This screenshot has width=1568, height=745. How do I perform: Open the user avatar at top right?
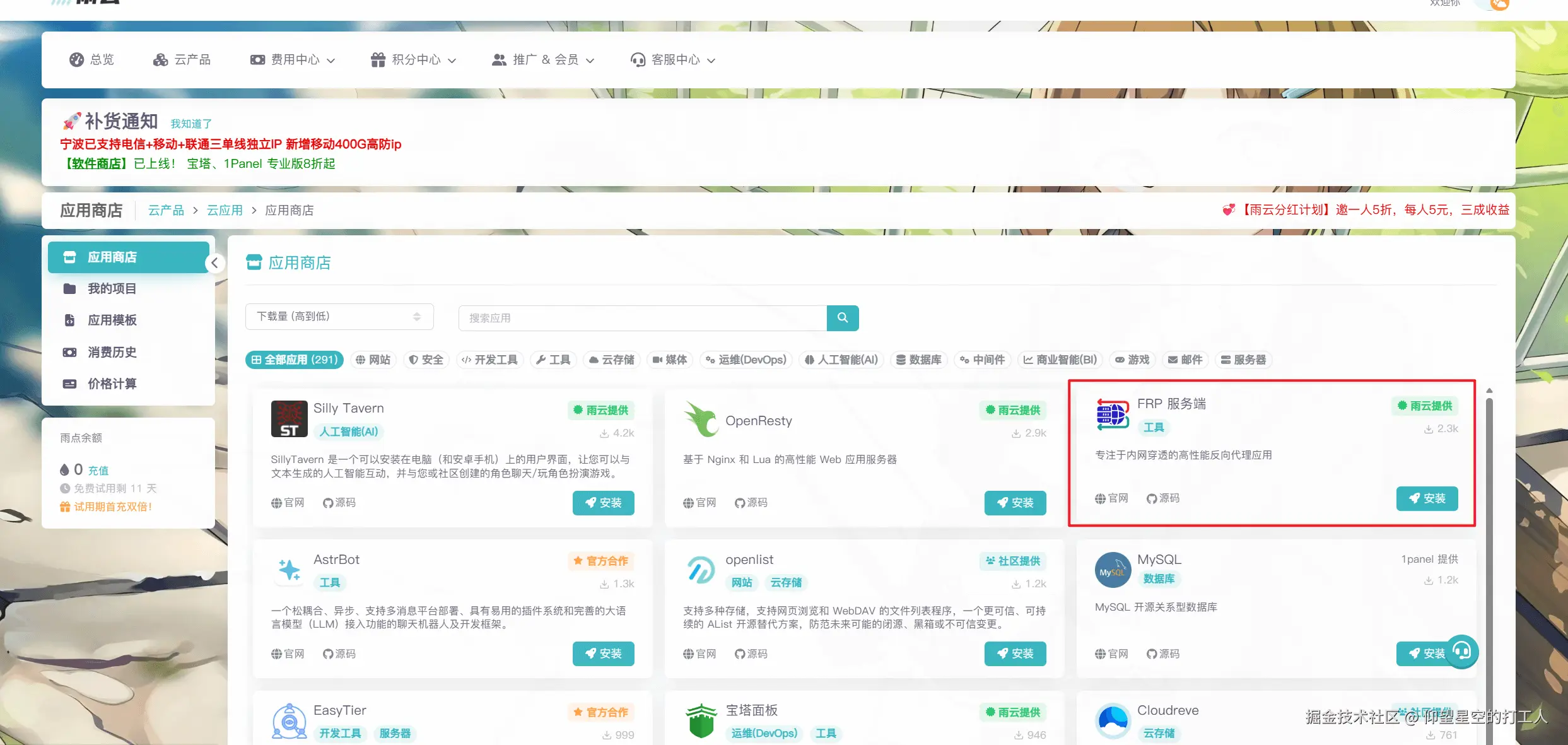(x=1499, y=5)
